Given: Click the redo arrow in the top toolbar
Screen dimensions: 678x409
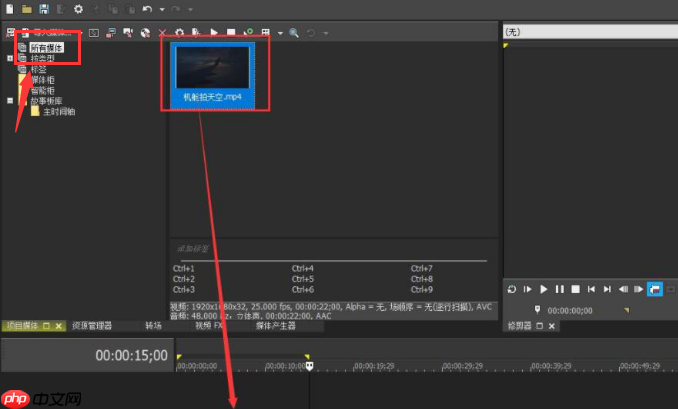Looking at the screenshot, I should coord(176,9).
